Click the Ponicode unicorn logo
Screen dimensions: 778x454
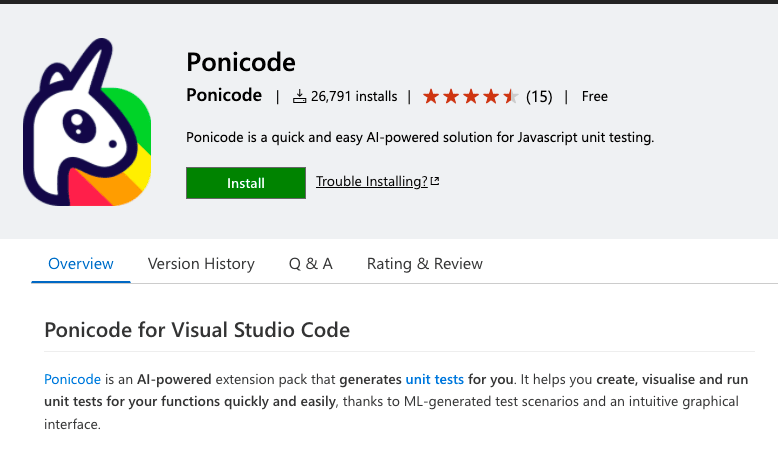[87, 122]
